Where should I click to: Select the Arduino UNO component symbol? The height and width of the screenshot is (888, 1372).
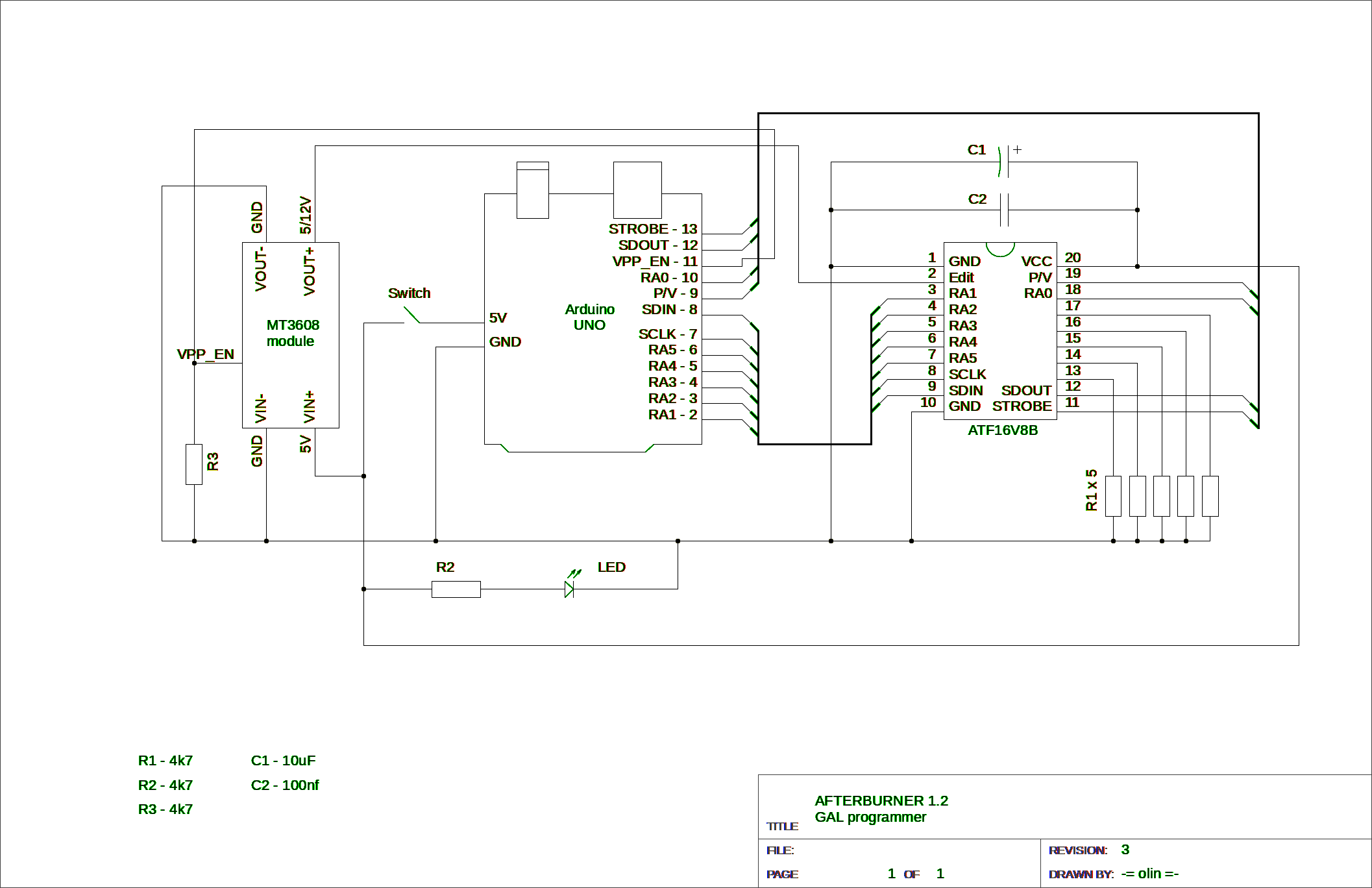pyautogui.click(x=591, y=318)
